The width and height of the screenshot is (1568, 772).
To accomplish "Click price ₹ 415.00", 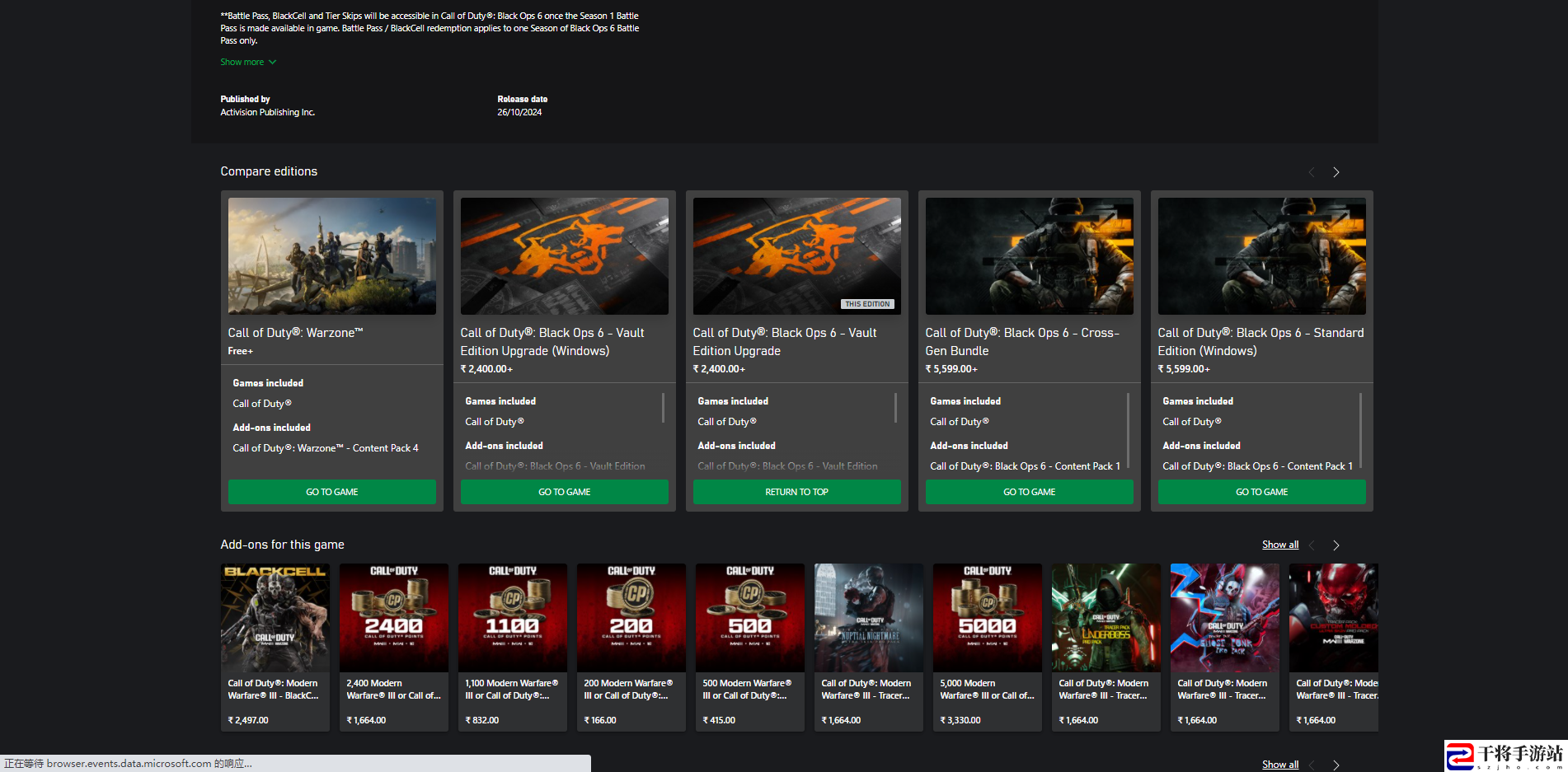I will pos(719,720).
